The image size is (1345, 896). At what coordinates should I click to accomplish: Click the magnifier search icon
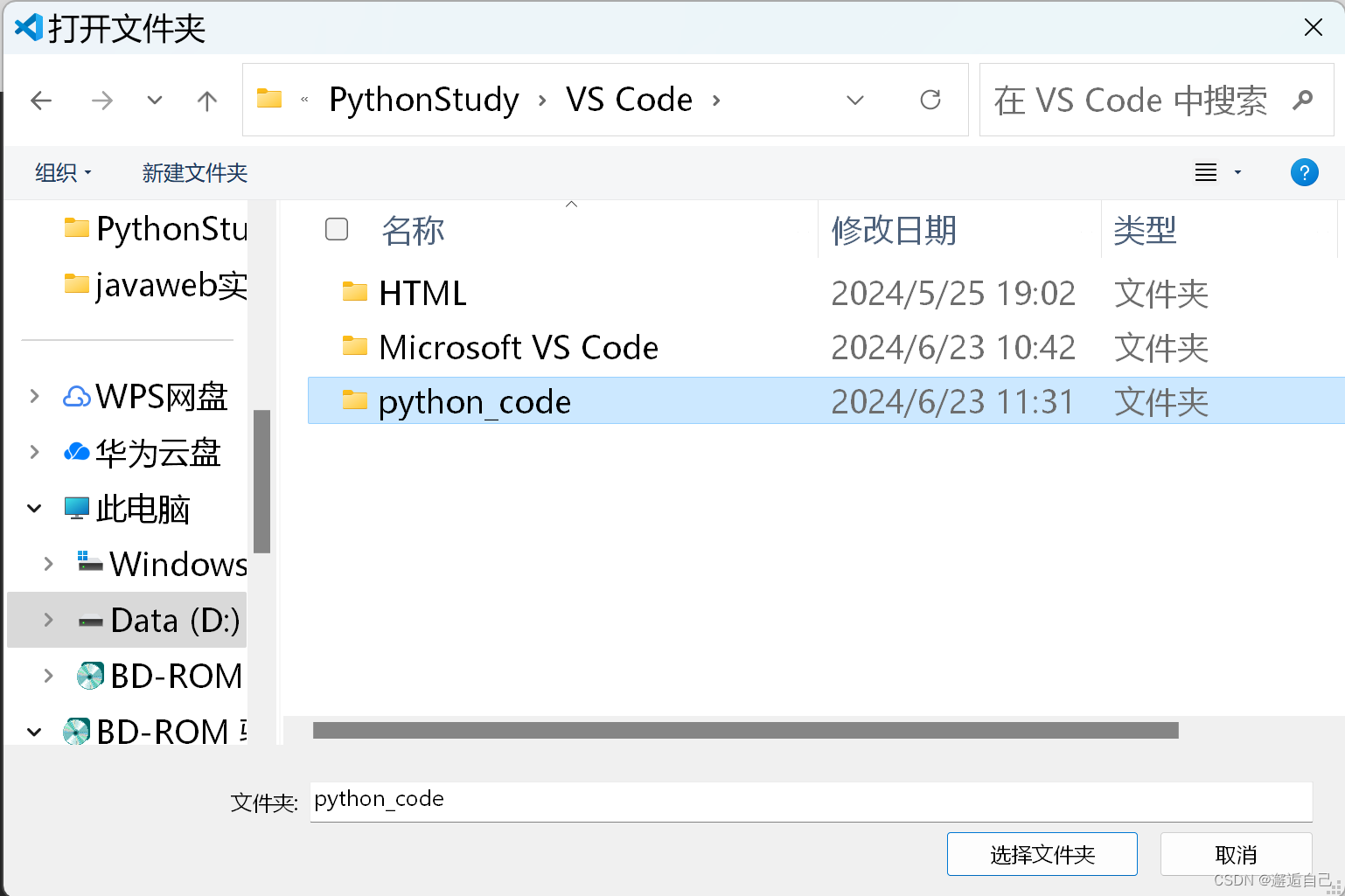[x=1303, y=100]
